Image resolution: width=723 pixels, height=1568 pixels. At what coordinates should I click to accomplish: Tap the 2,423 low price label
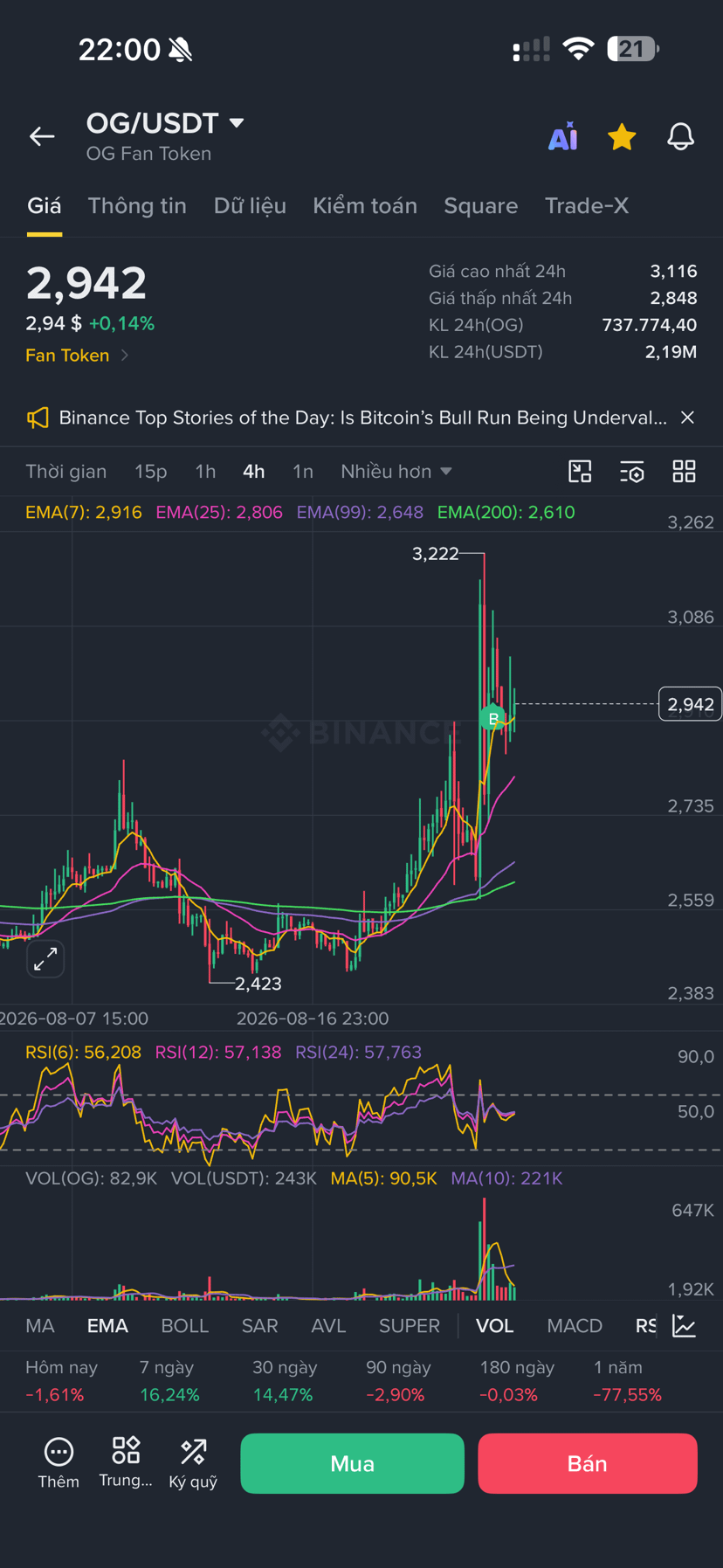[258, 984]
